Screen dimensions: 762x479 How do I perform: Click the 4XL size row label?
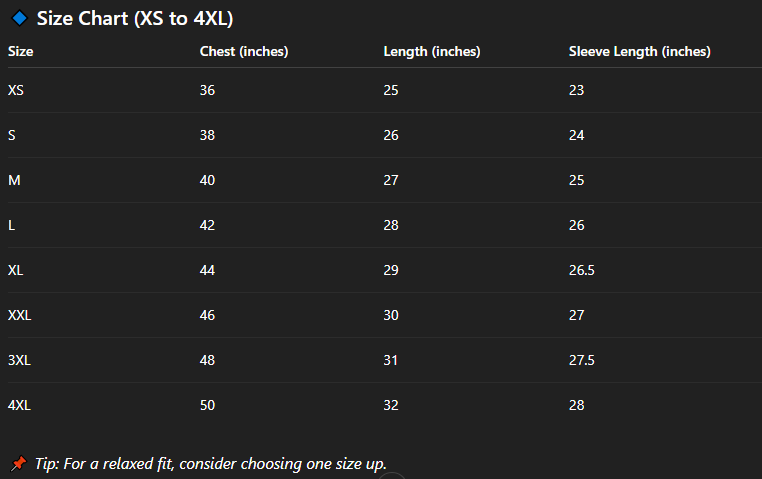tap(19, 405)
